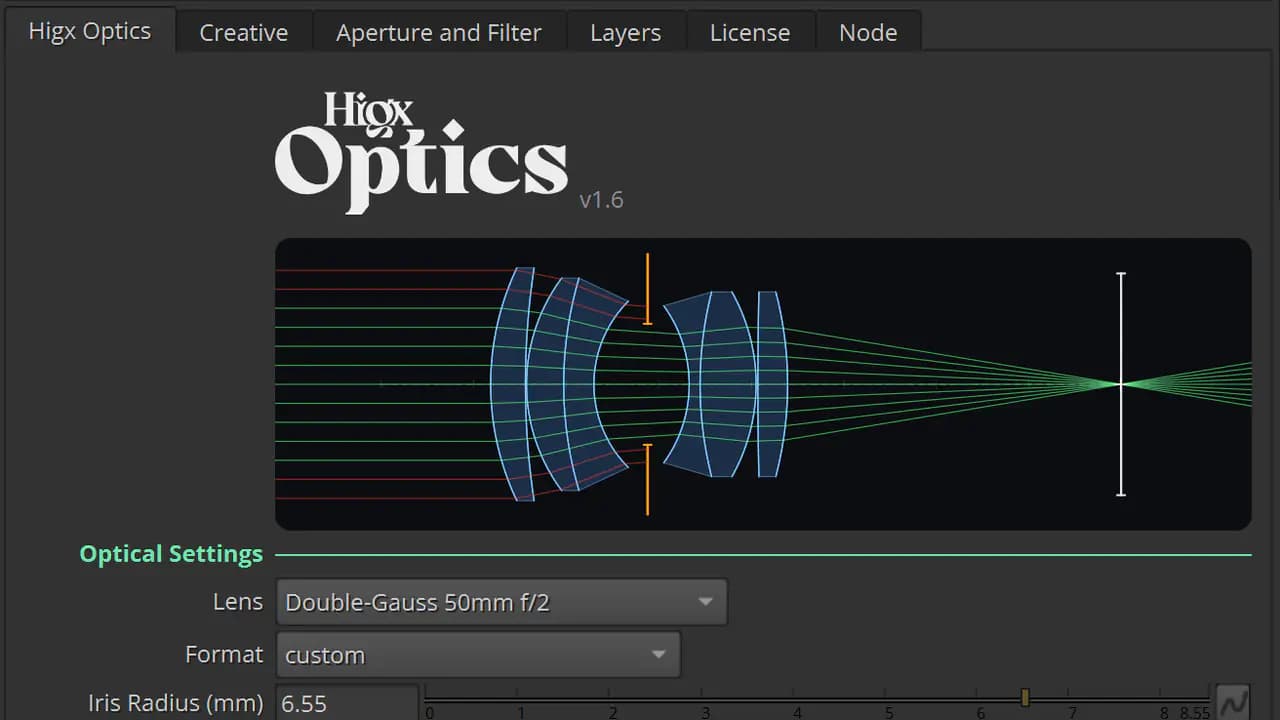This screenshot has height=720, width=1280.
Task: Click the Format field label
Action: [224, 654]
